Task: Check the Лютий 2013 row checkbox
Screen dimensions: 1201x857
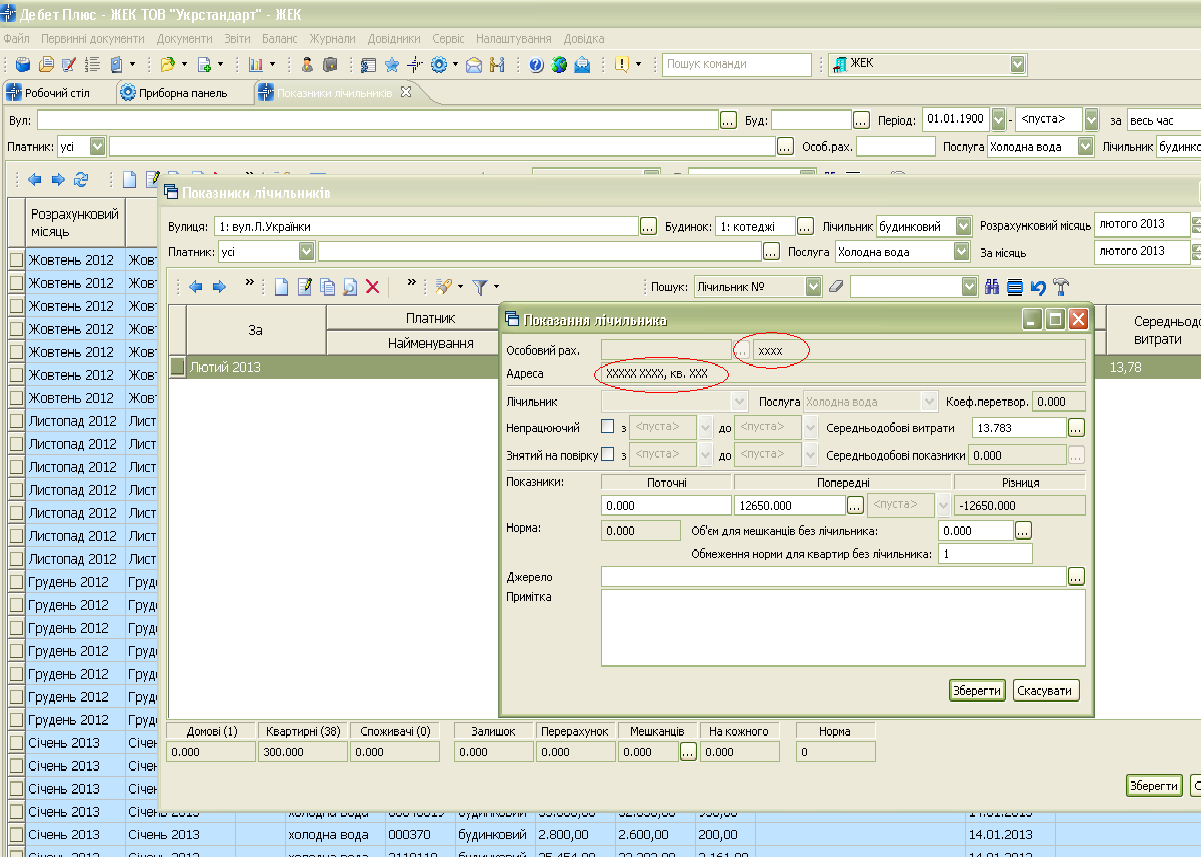Action: coord(177,367)
